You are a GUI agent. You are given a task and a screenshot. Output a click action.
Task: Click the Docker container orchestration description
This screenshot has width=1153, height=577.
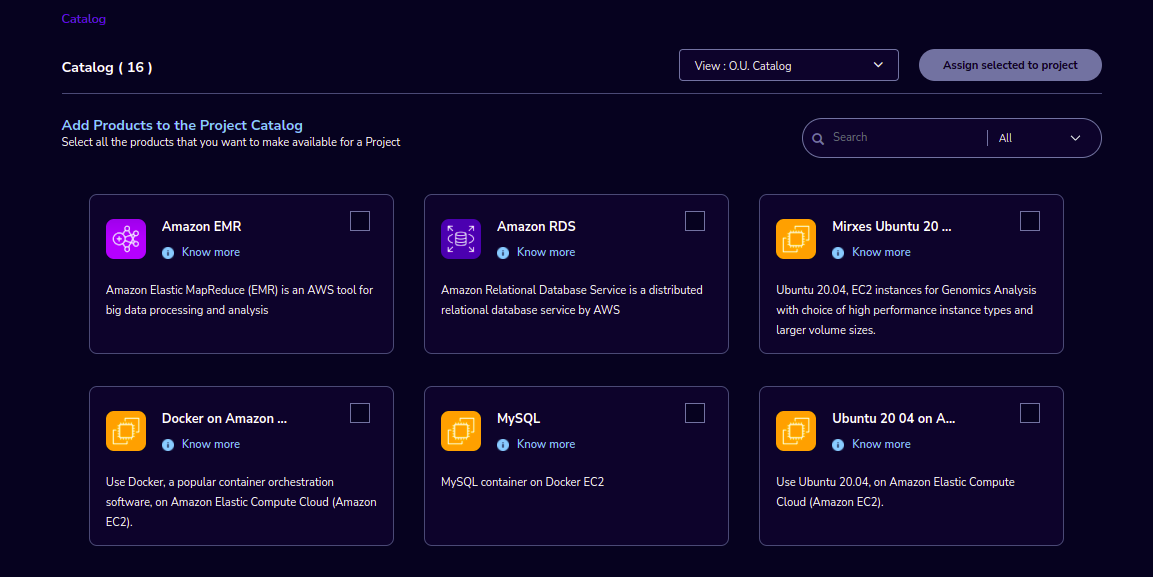pyautogui.click(x=241, y=502)
